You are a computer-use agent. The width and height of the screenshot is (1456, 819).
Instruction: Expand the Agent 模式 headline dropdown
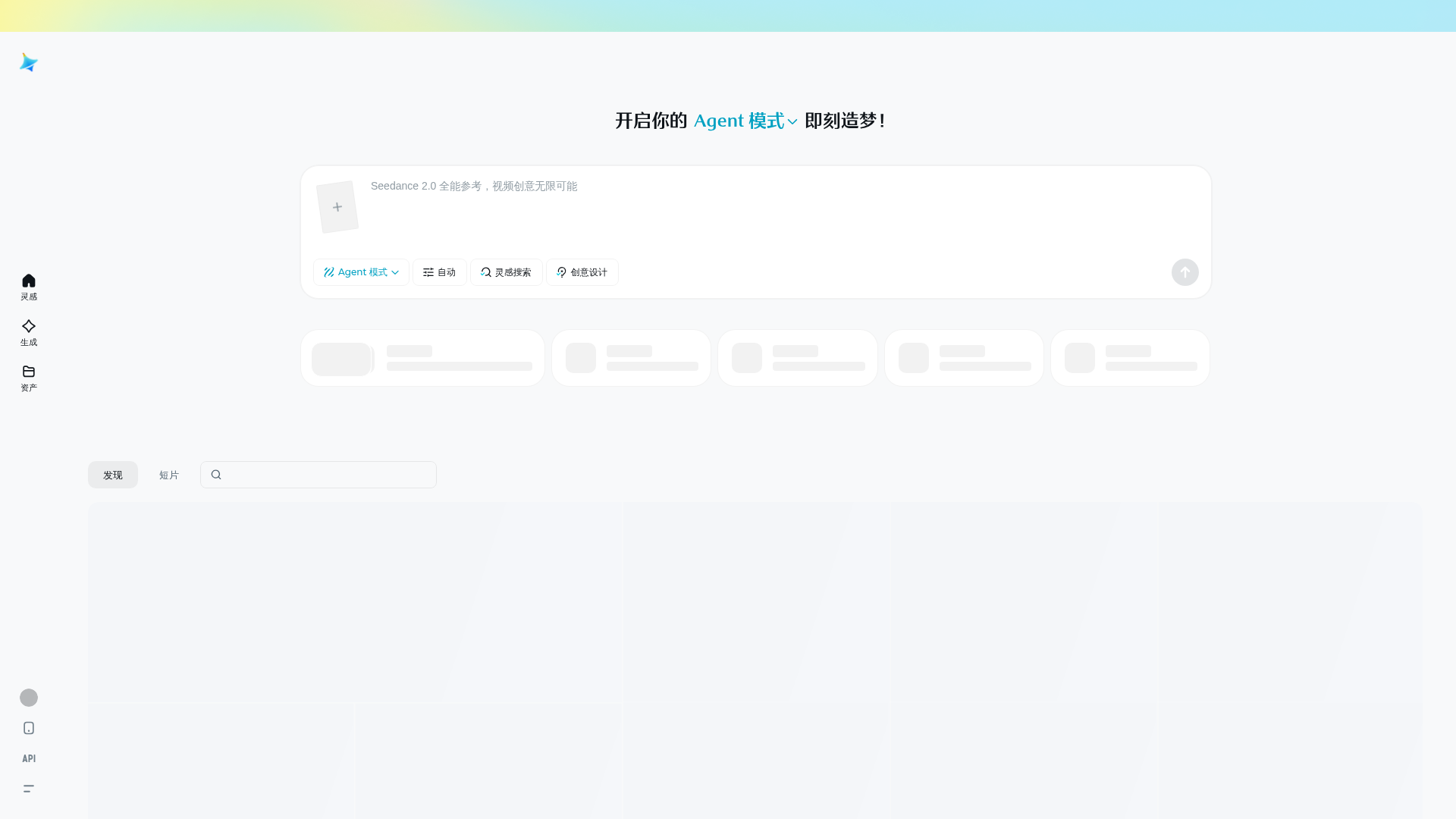(x=745, y=121)
